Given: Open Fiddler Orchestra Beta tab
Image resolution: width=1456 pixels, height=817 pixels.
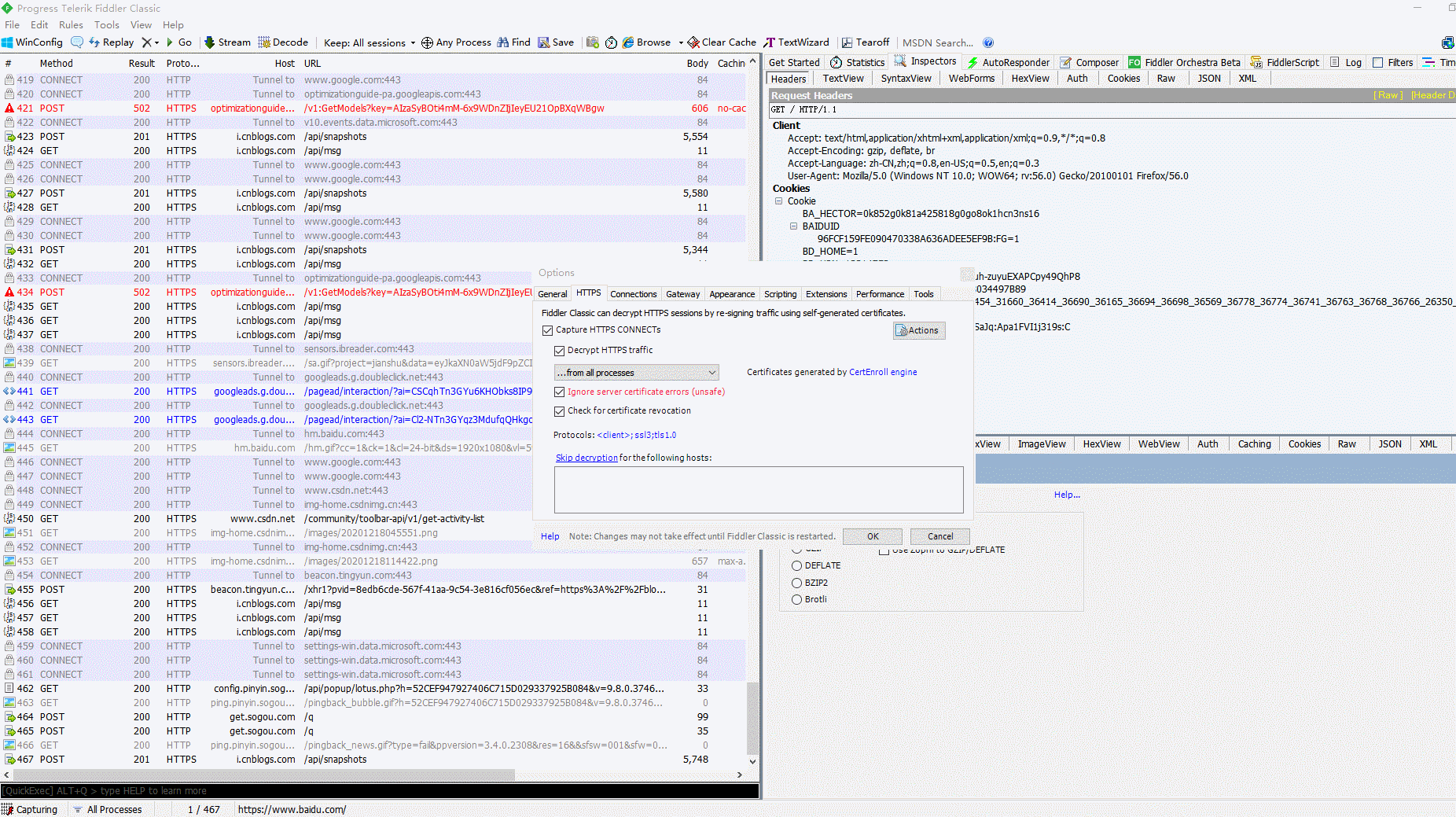Looking at the screenshot, I should click(x=1184, y=62).
